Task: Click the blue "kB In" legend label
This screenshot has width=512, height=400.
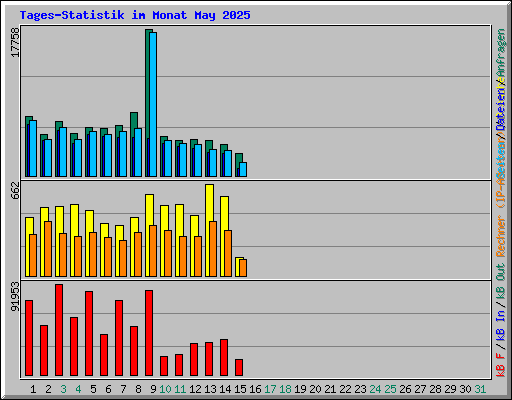Action: pyautogui.click(x=501, y=325)
